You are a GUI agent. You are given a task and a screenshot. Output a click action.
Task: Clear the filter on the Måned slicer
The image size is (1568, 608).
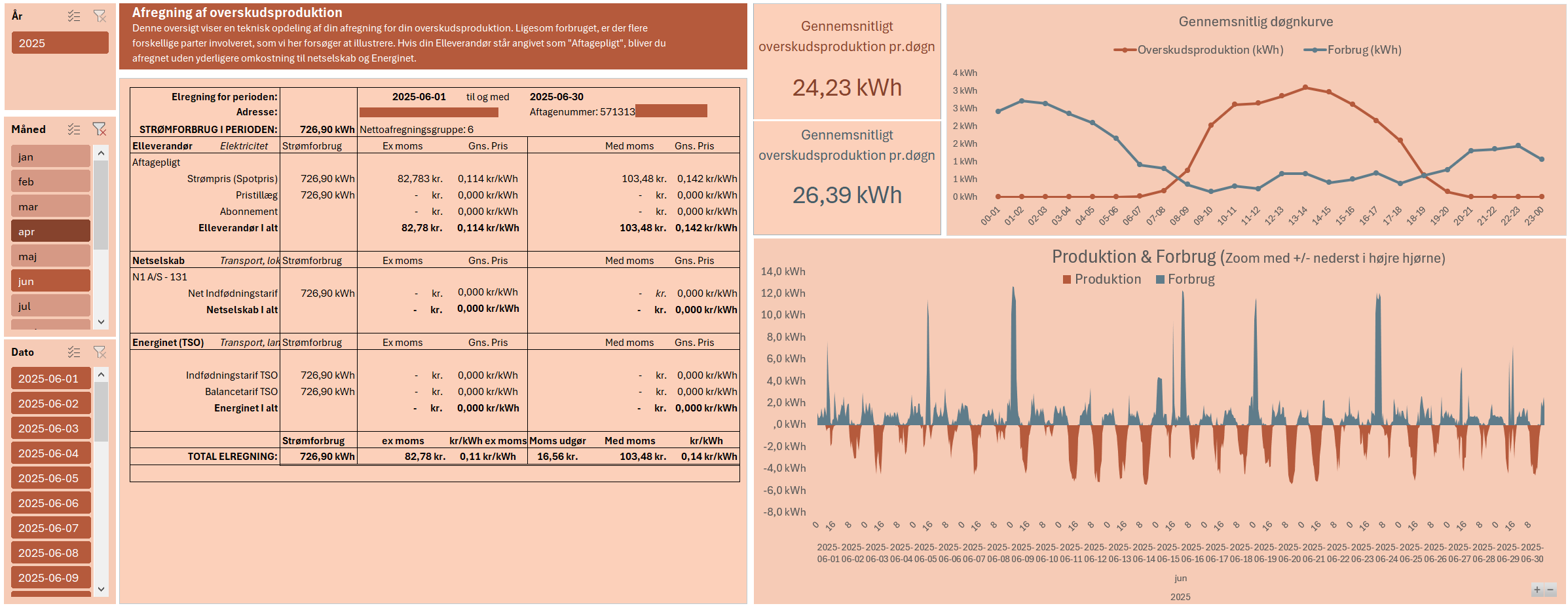click(100, 130)
